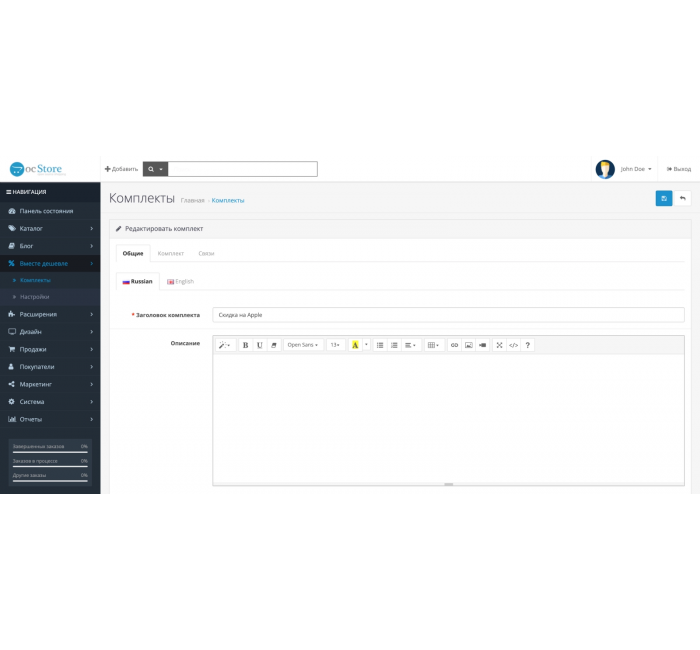Viewport: 700px width, 650px height.
Task: Focus the top search input field
Action: [x=242, y=169]
